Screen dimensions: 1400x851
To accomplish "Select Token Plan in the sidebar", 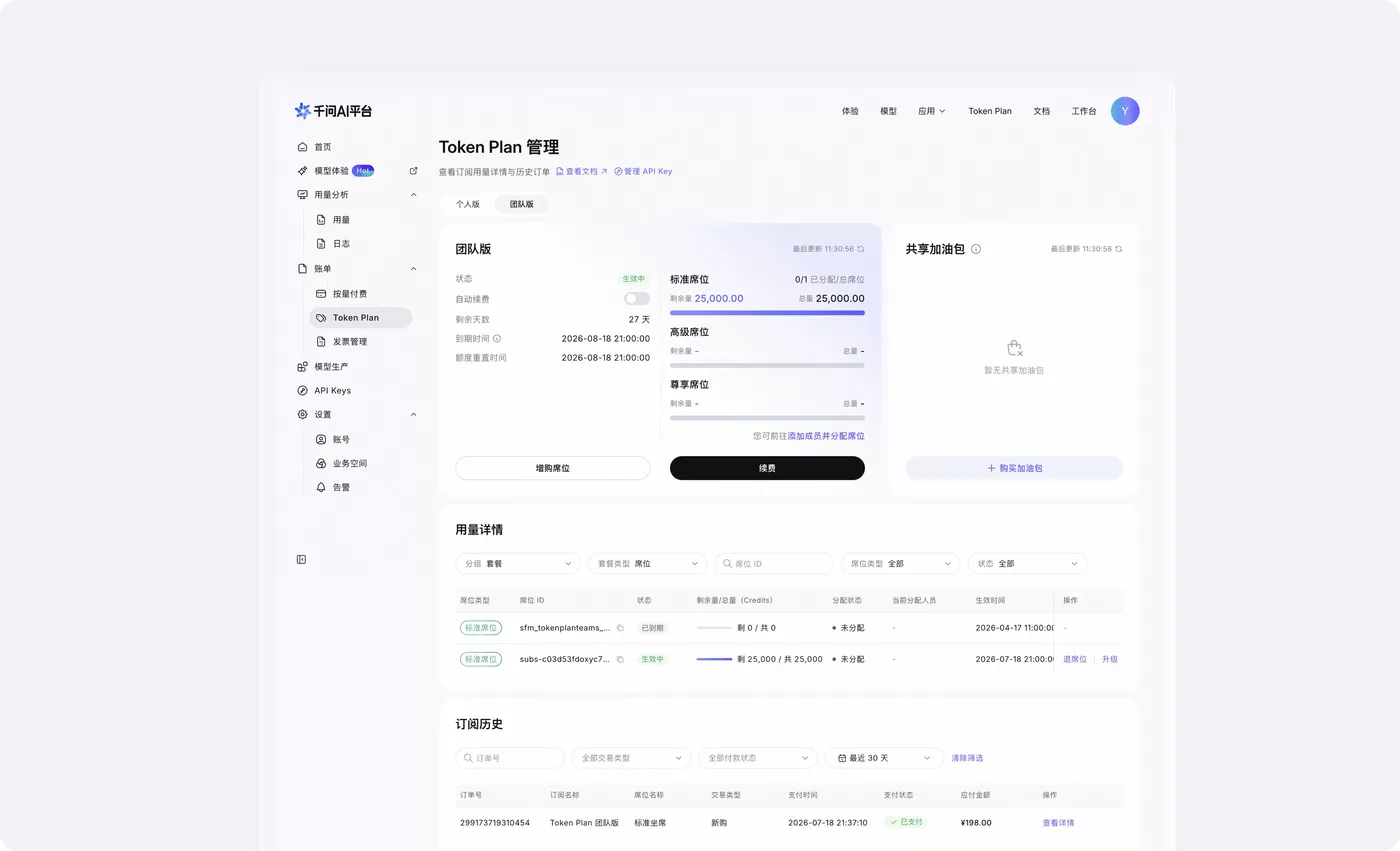I will click(360, 318).
